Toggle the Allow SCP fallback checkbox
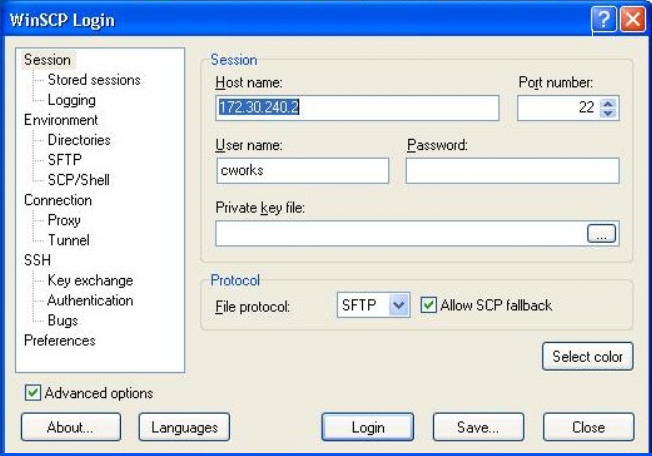Viewport: 652px width, 456px height. [429, 305]
